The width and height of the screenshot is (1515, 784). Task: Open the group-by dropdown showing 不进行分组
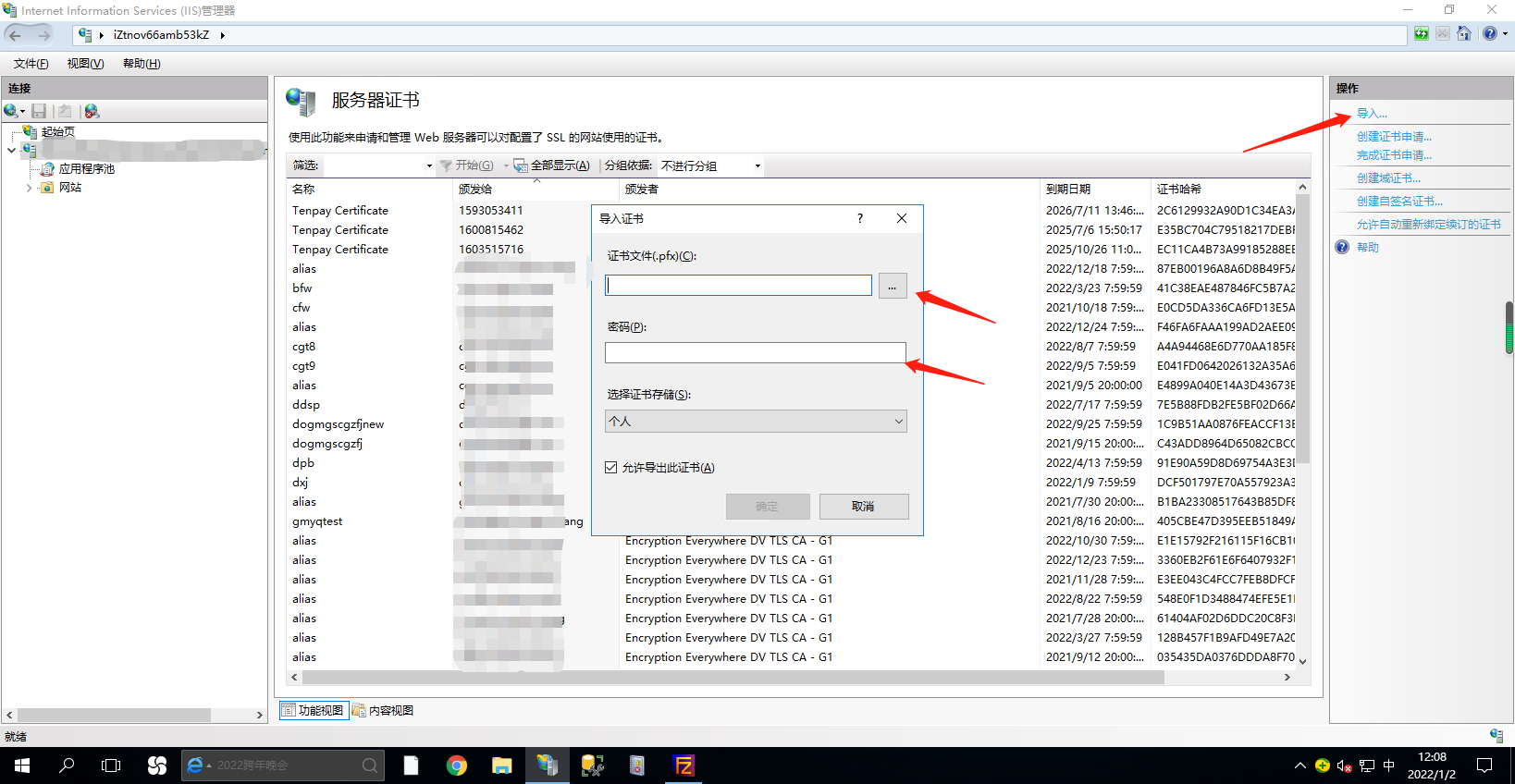[x=710, y=165]
